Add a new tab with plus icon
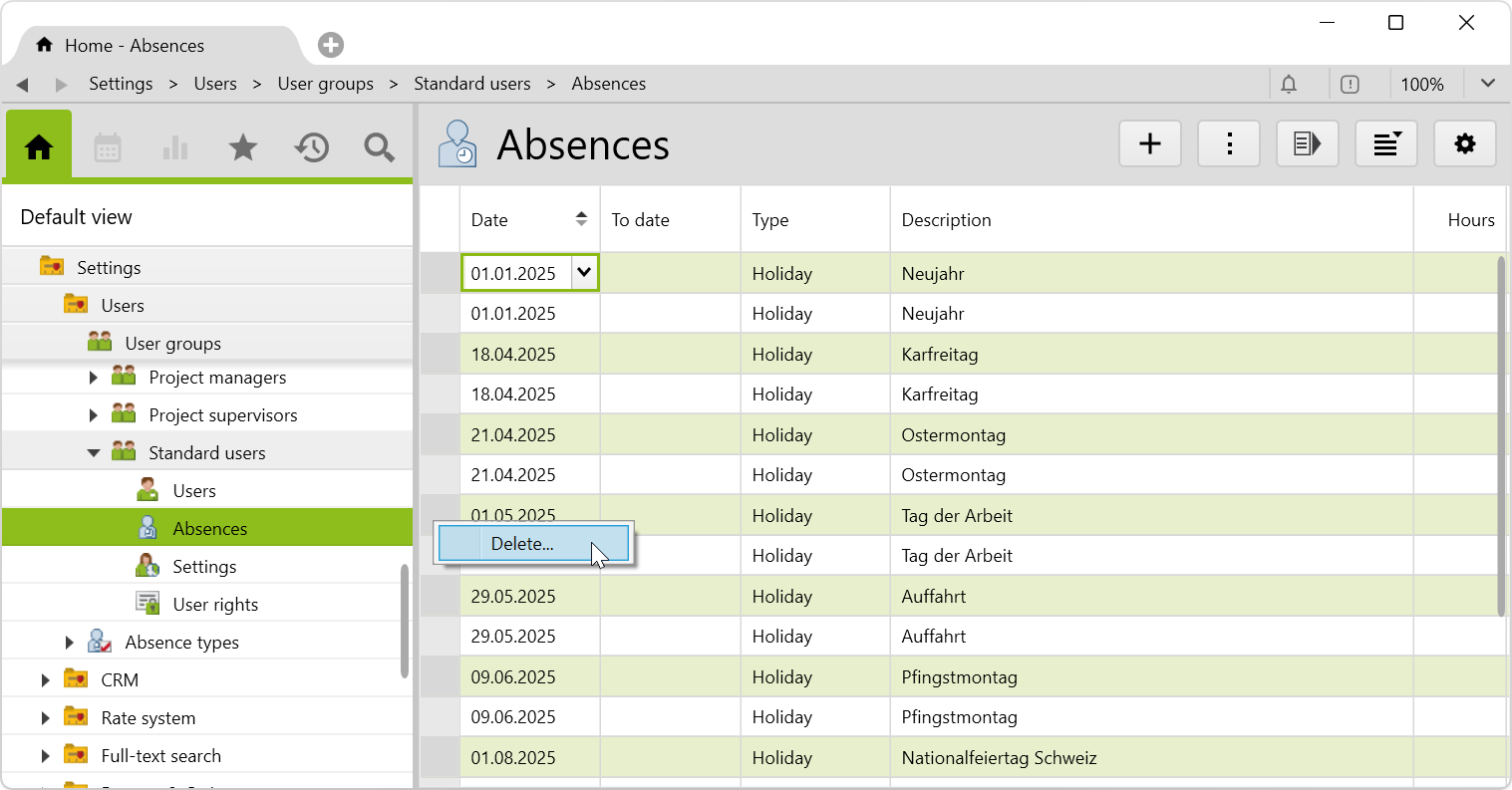This screenshot has height=790, width=1512. [331, 45]
